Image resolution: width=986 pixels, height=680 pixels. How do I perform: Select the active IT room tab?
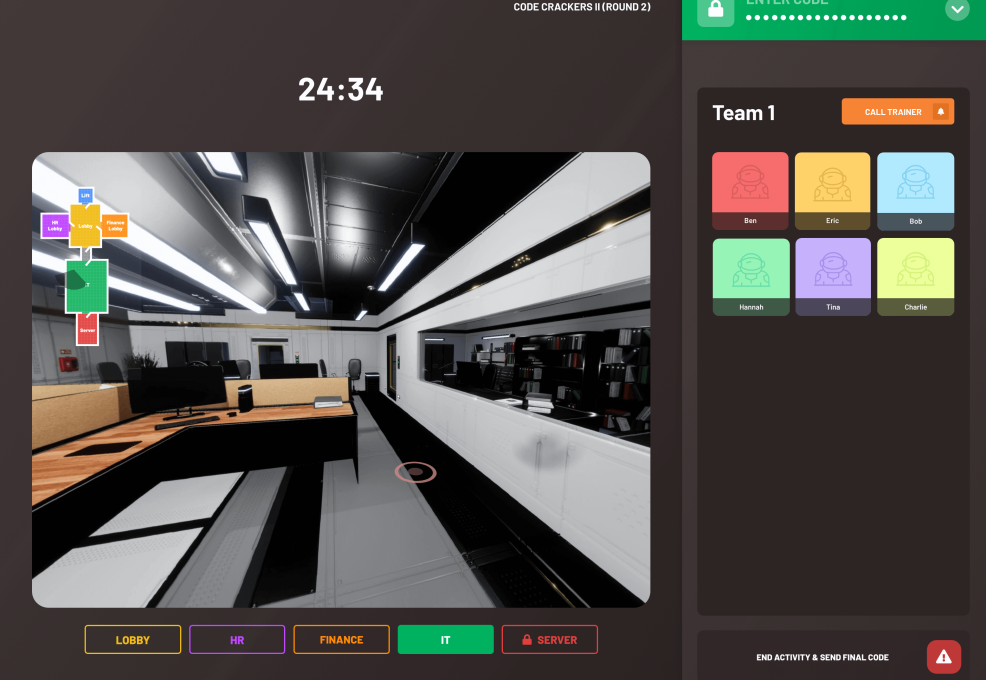tap(445, 640)
